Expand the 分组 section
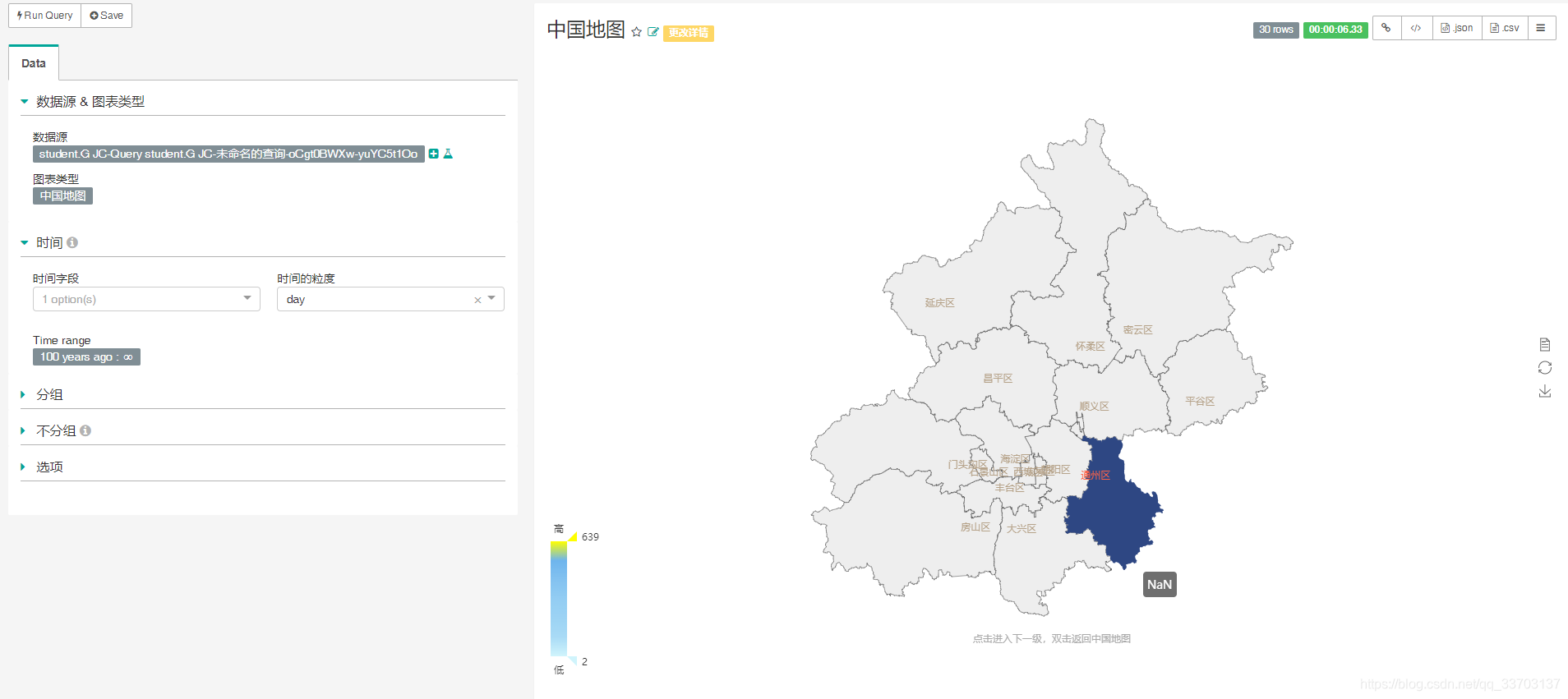1568x699 pixels. [49, 394]
